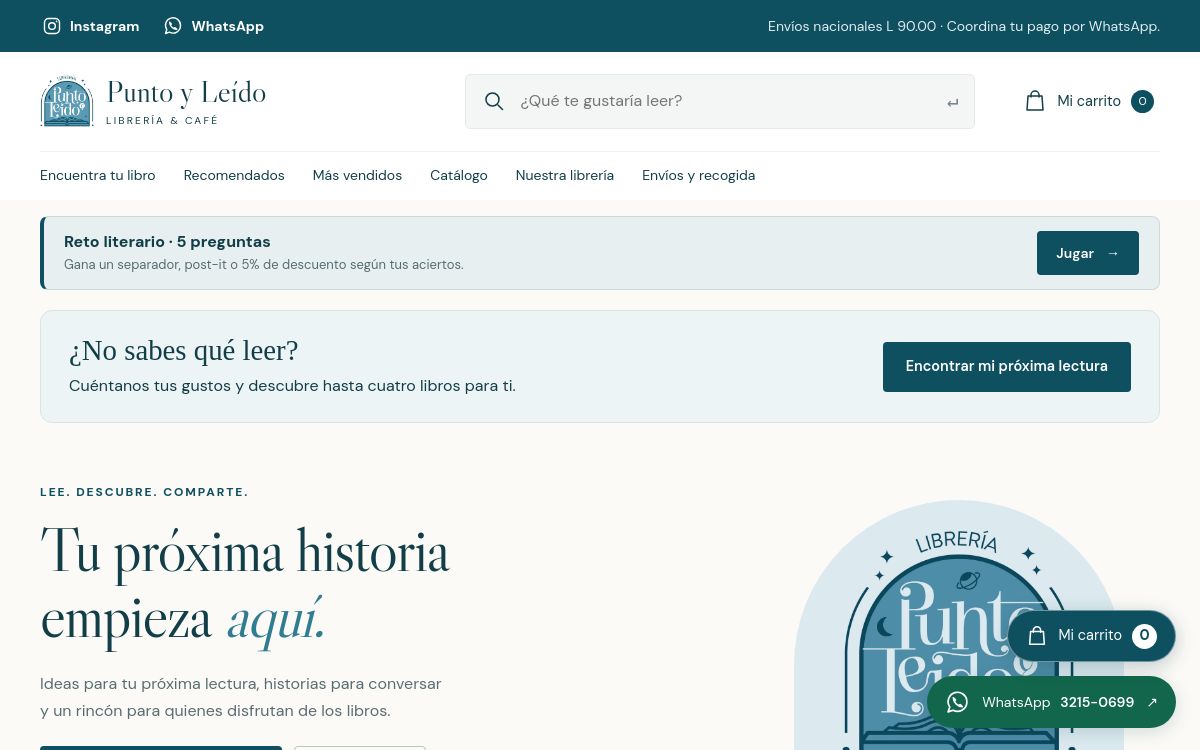Click Encontrar mi próxima lectura

click(1007, 367)
